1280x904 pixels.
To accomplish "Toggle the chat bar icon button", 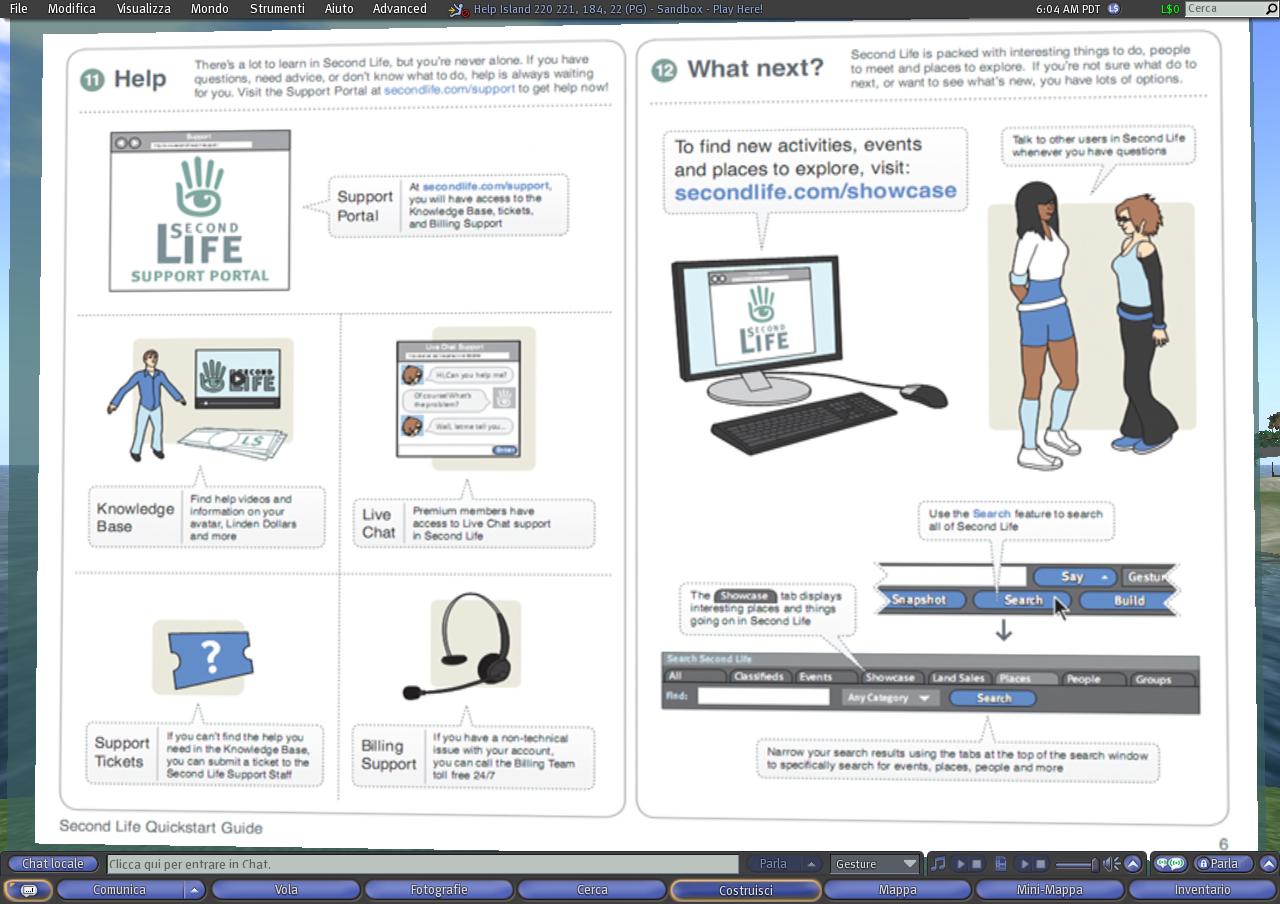I will [x=29, y=890].
